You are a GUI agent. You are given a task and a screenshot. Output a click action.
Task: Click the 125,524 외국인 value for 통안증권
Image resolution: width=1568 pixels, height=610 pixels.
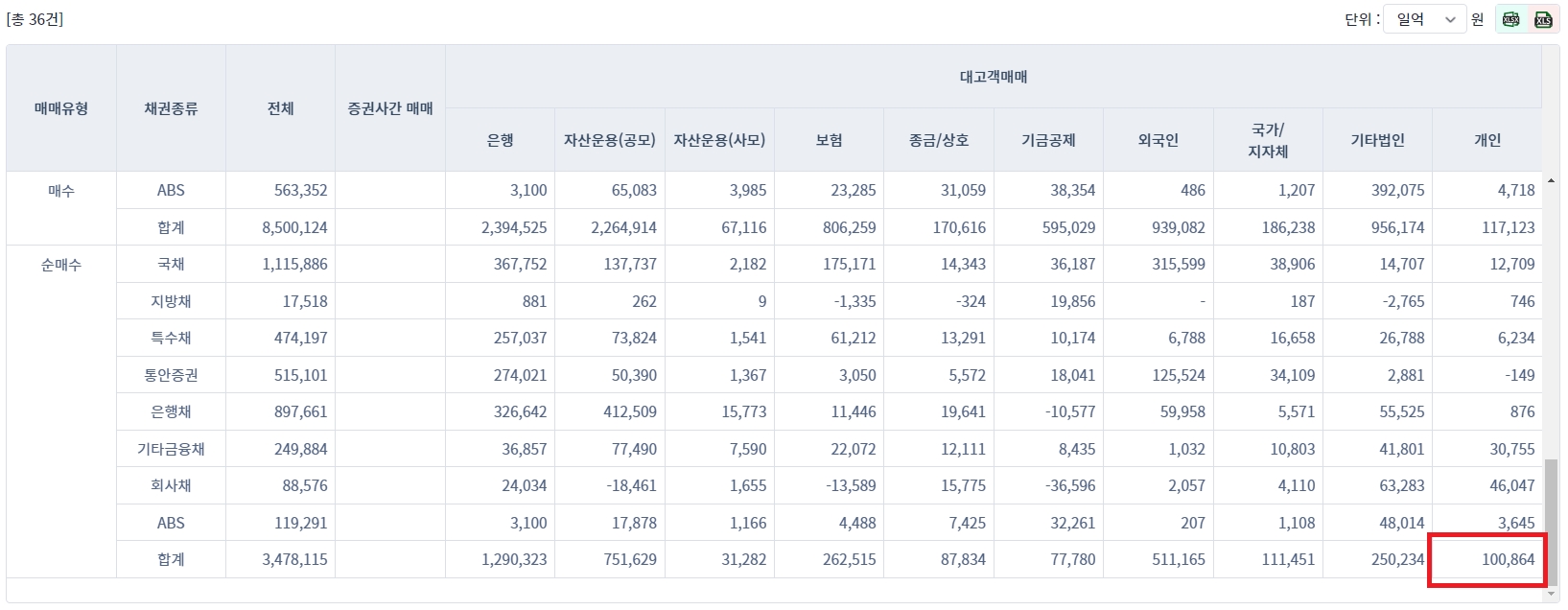tap(1179, 375)
